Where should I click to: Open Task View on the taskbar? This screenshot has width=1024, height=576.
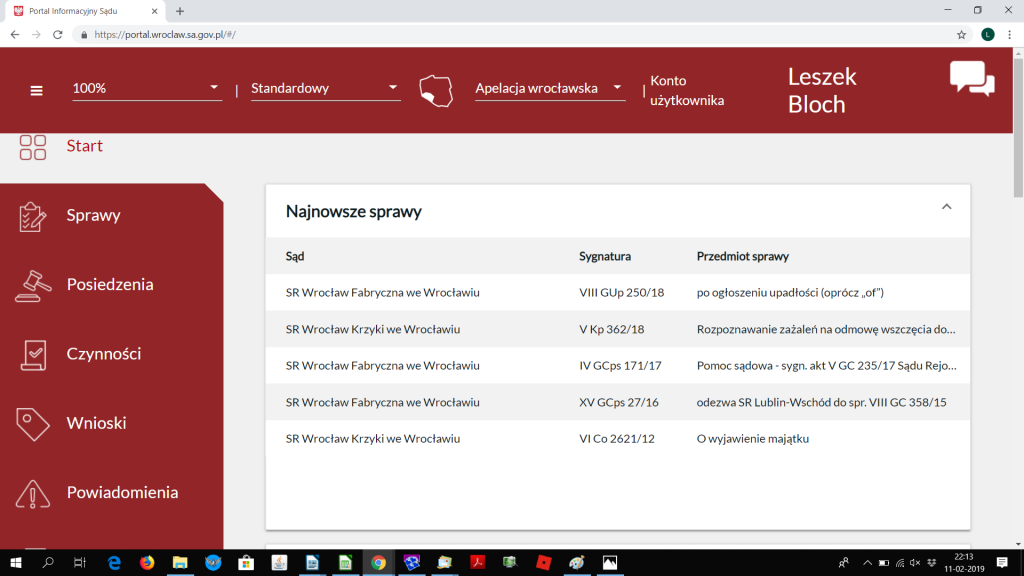[80, 562]
